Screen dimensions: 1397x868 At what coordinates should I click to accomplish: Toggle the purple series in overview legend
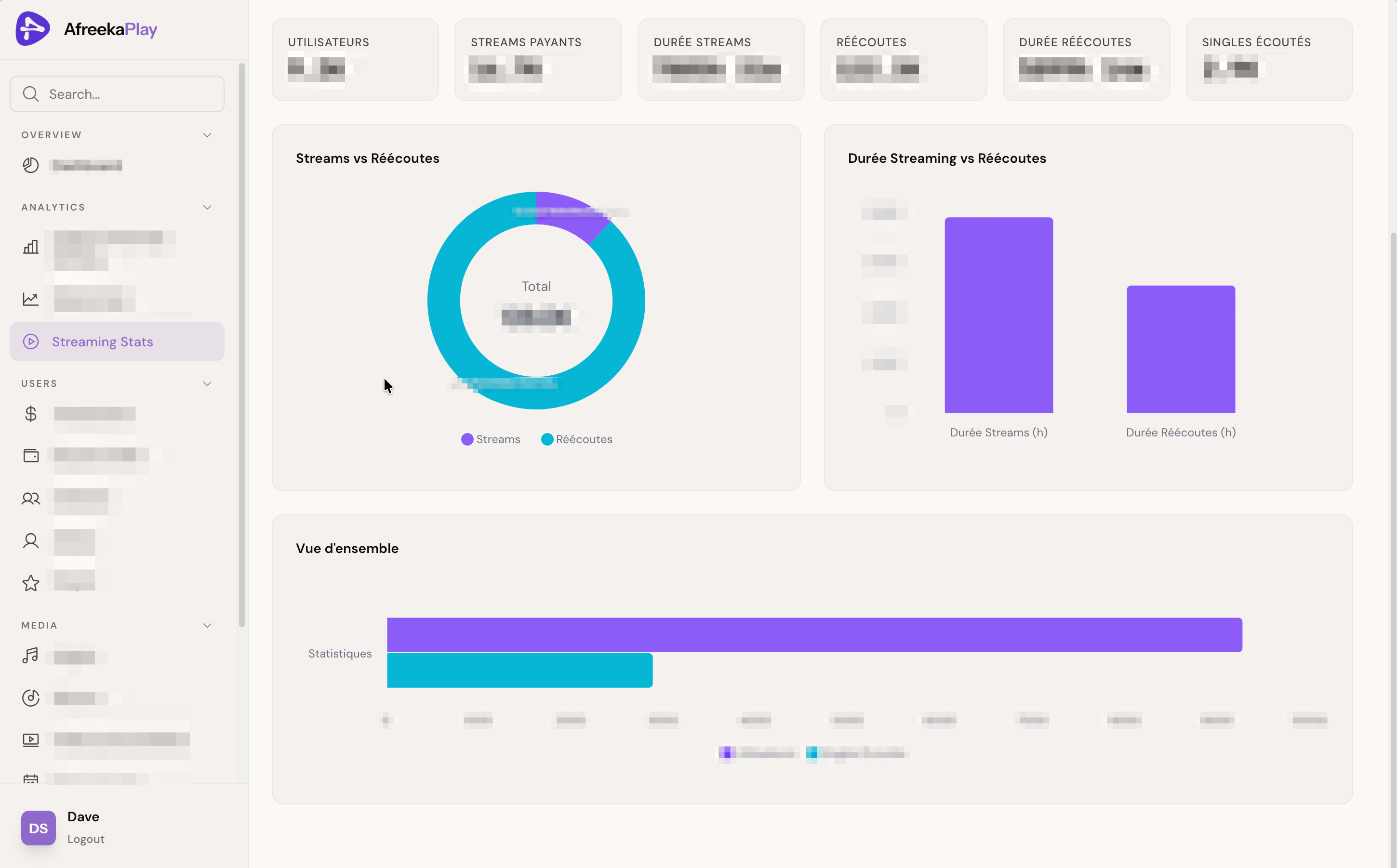click(x=757, y=753)
